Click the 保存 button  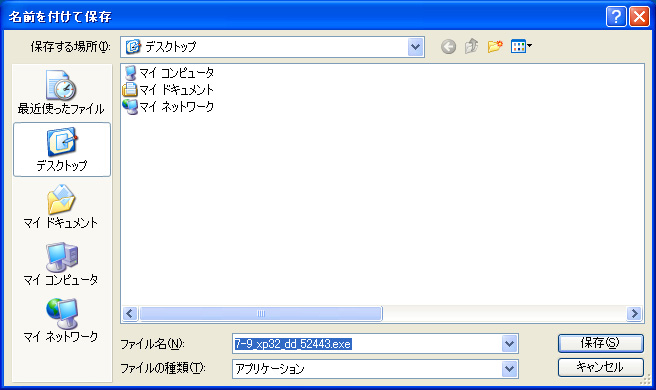tap(600, 343)
